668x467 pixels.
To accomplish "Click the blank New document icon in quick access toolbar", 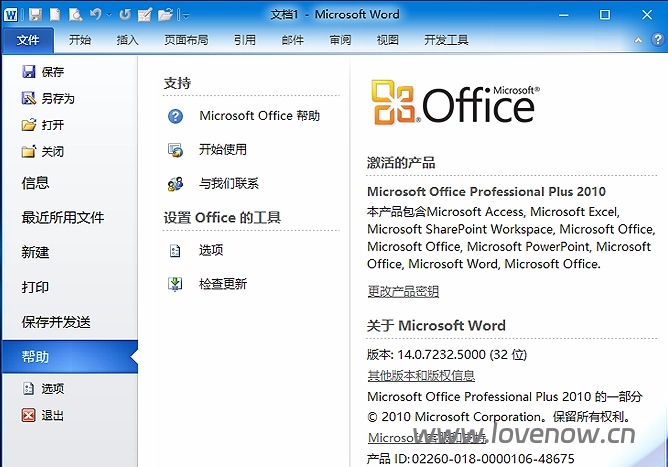I will [55, 15].
